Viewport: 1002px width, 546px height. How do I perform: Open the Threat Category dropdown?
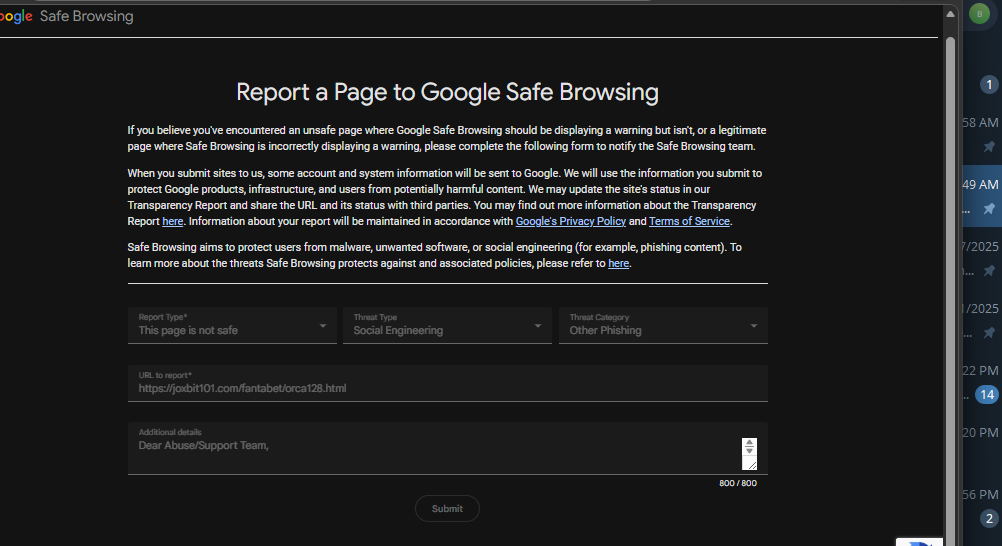coord(663,325)
